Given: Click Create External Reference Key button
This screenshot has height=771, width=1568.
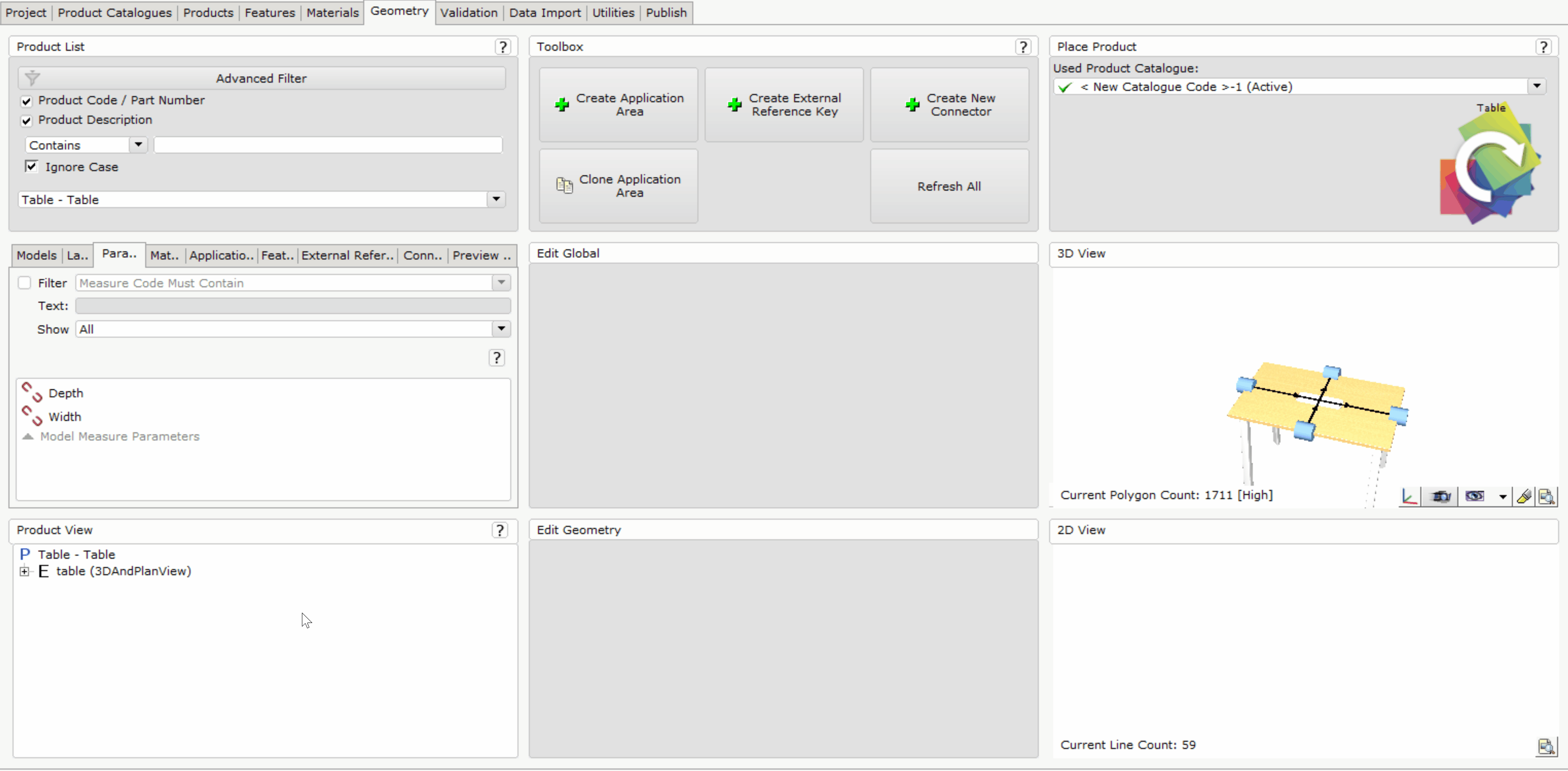Looking at the screenshot, I should tap(784, 105).
